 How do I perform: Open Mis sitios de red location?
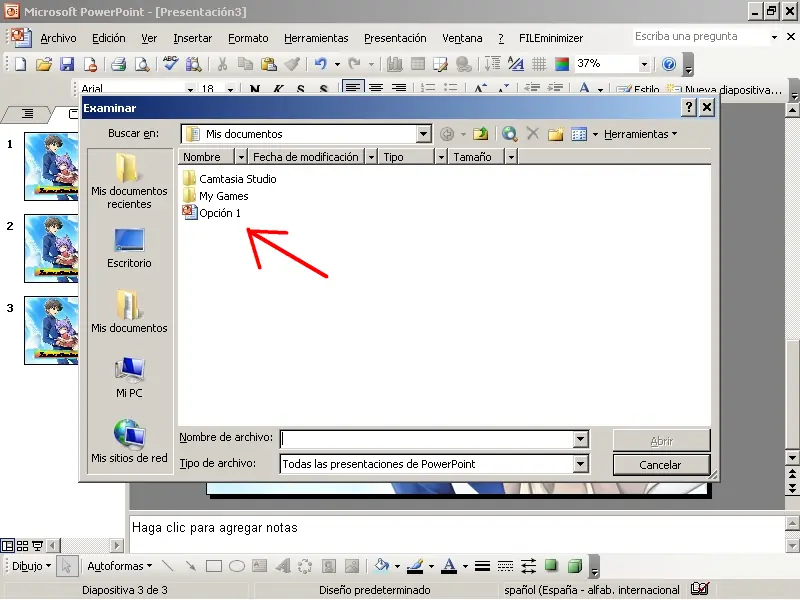coord(129,441)
